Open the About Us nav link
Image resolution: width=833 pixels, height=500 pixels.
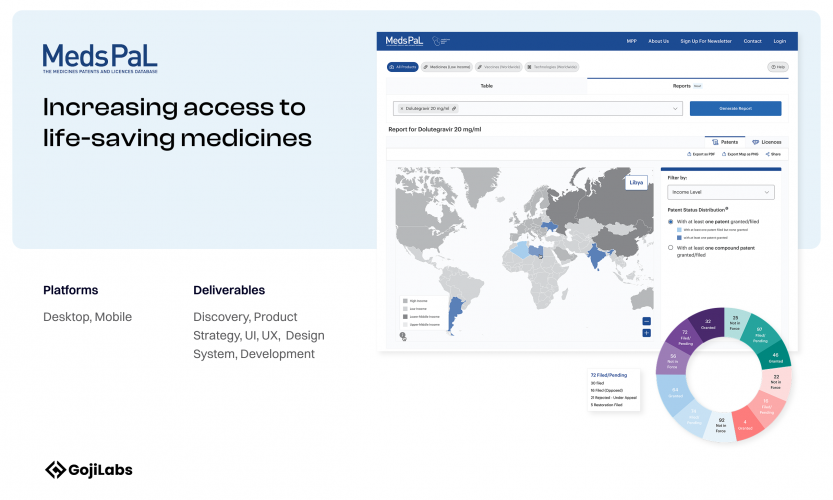(x=658, y=41)
